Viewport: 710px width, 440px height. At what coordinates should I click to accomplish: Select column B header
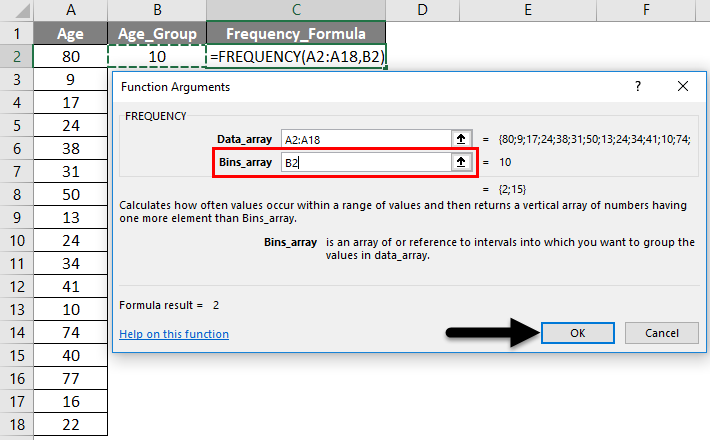[x=157, y=10]
